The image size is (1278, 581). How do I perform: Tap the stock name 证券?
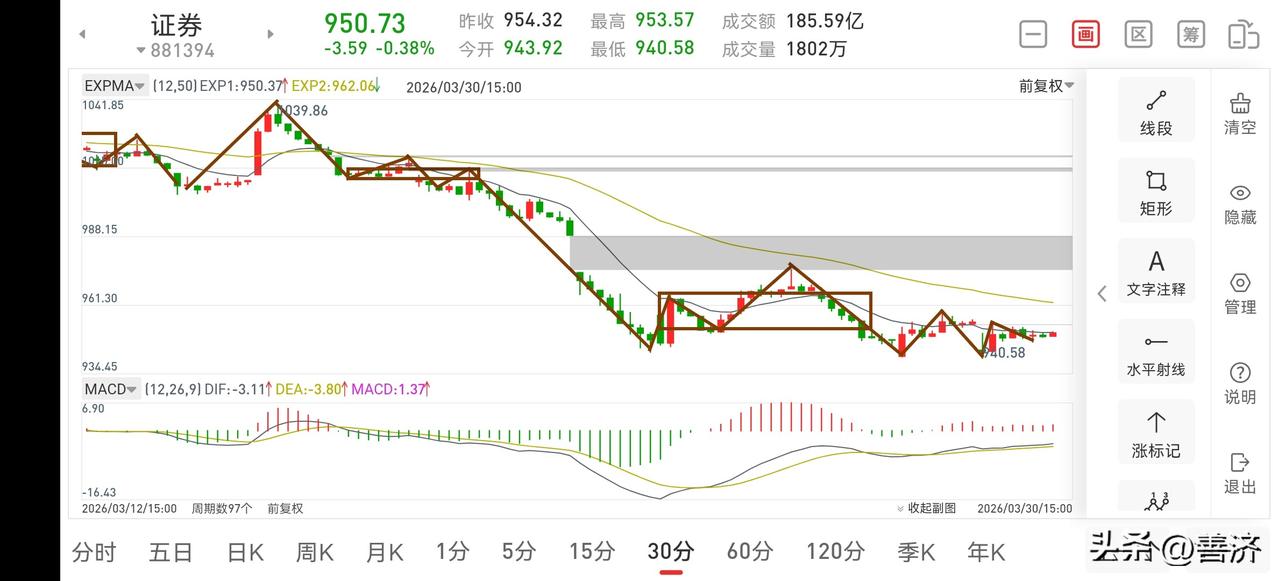(176, 24)
